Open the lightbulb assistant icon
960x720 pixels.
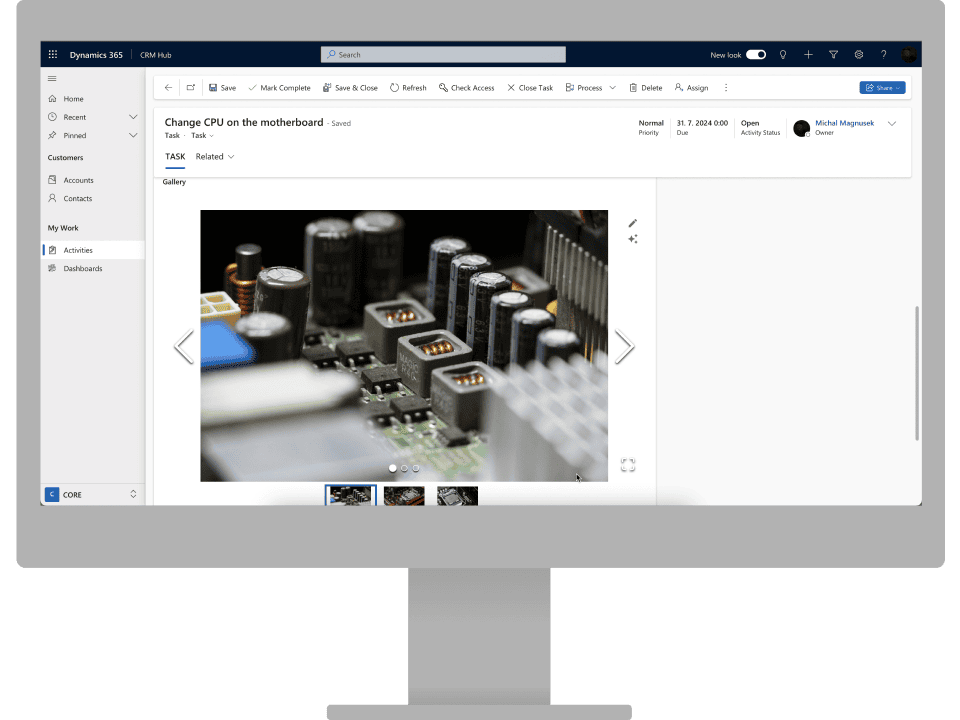pyautogui.click(x=783, y=55)
